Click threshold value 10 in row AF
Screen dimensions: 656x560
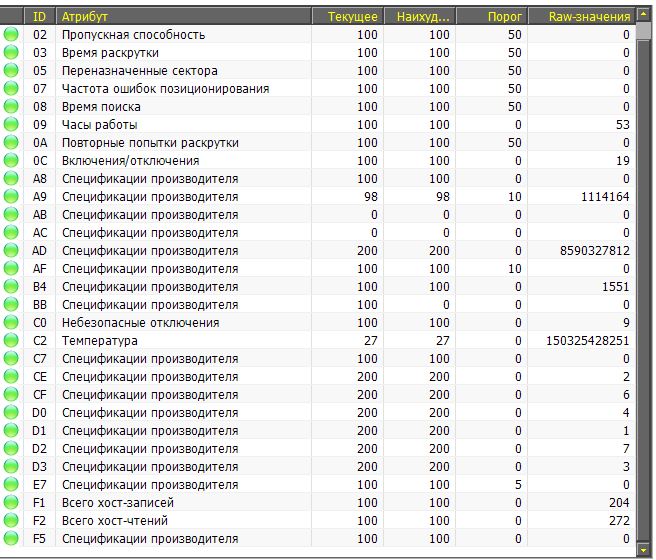(x=515, y=268)
